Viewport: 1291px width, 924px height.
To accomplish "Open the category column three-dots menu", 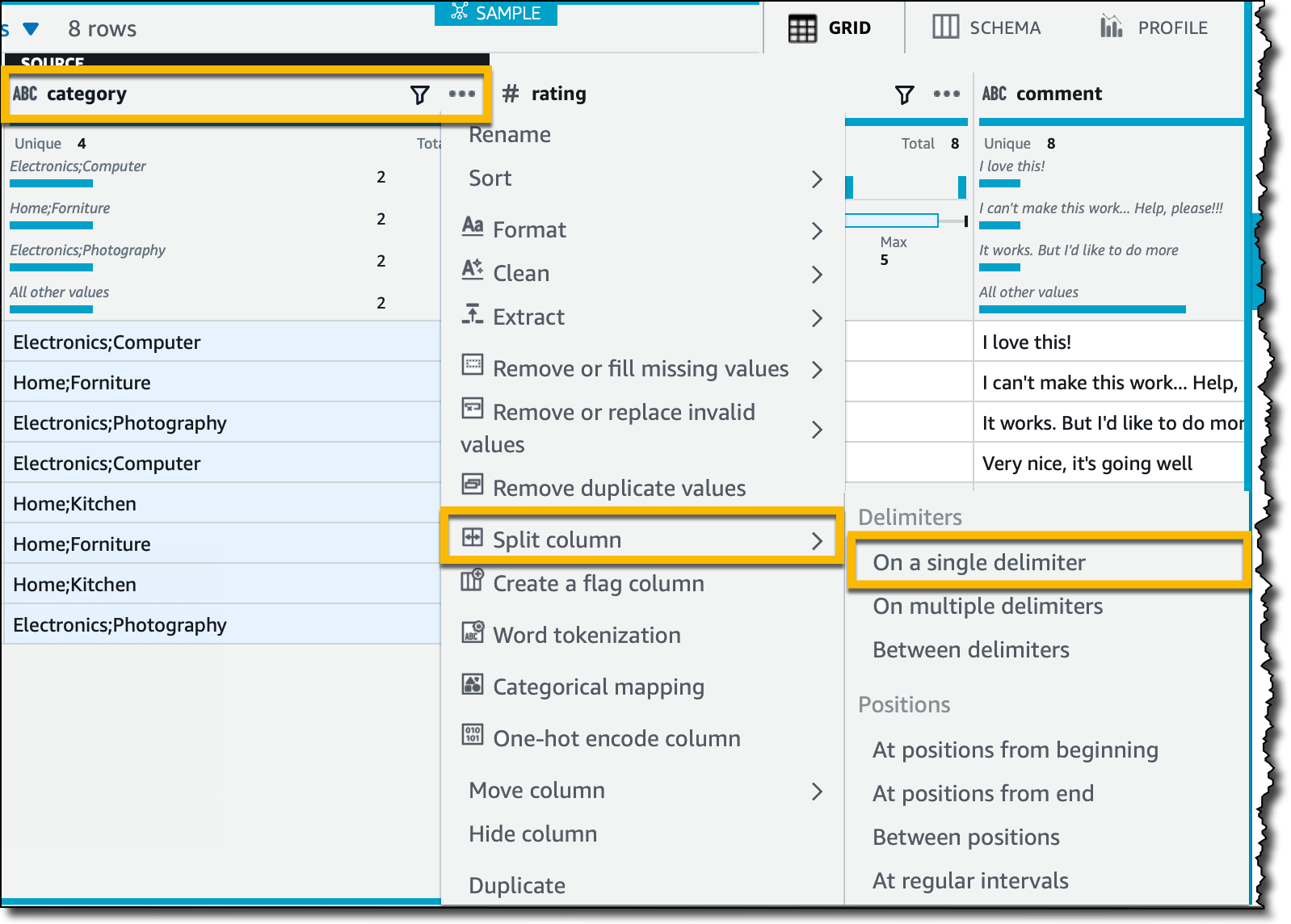I will [462, 94].
